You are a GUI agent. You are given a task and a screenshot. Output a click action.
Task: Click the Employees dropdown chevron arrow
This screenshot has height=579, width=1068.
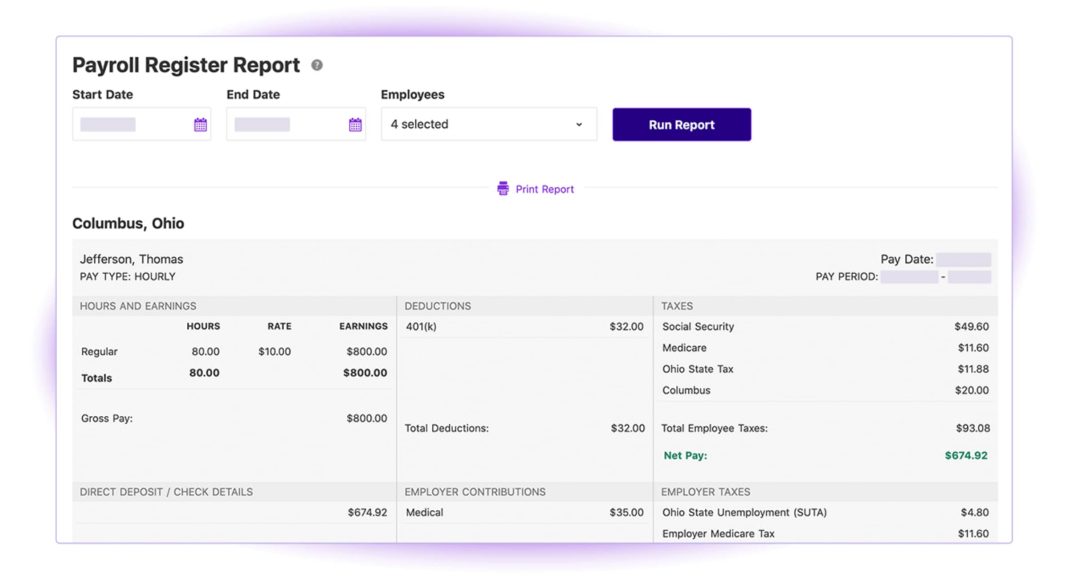point(578,124)
